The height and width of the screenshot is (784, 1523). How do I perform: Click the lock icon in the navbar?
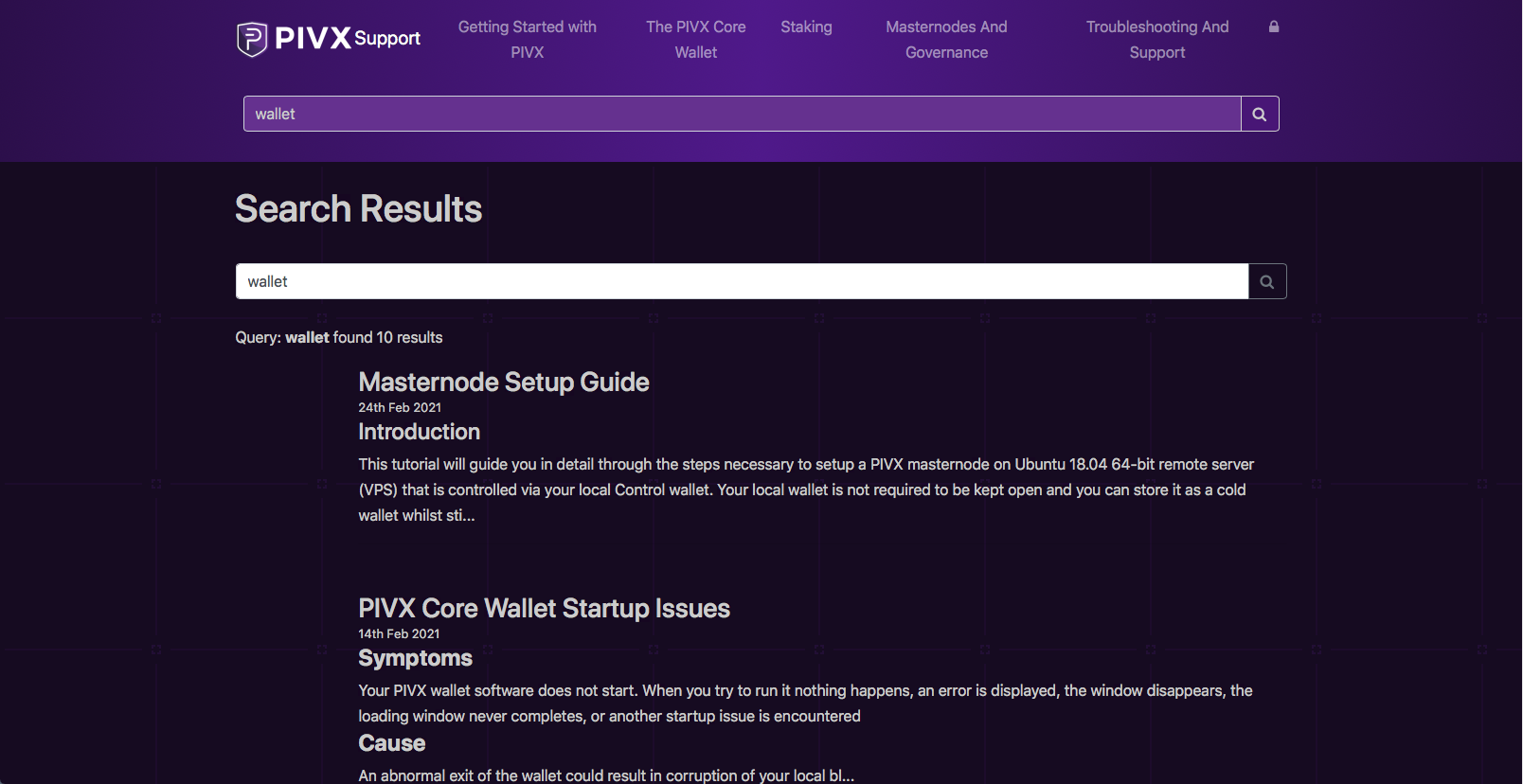[1274, 27]
